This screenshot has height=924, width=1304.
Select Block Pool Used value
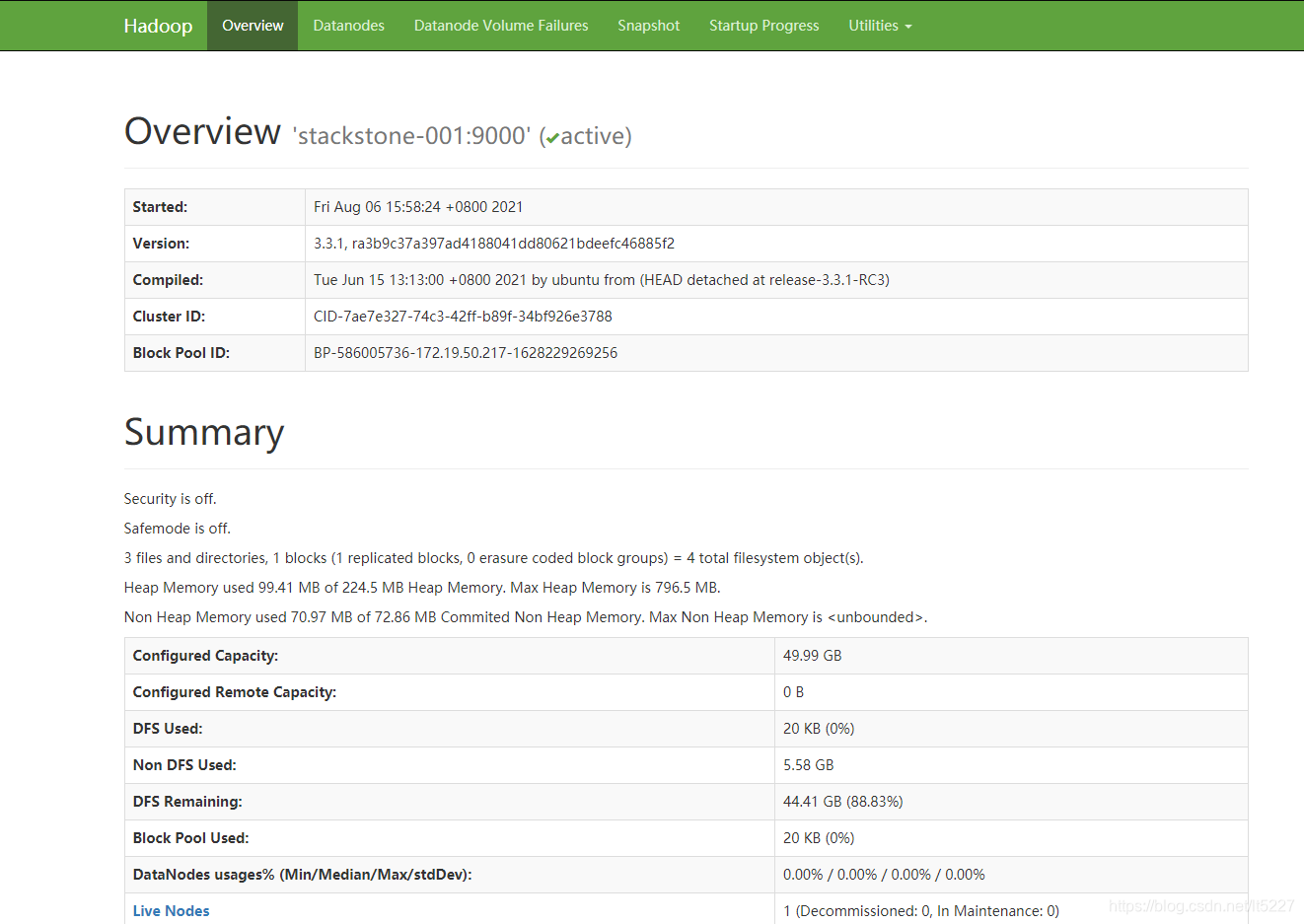tap(819, 838)
